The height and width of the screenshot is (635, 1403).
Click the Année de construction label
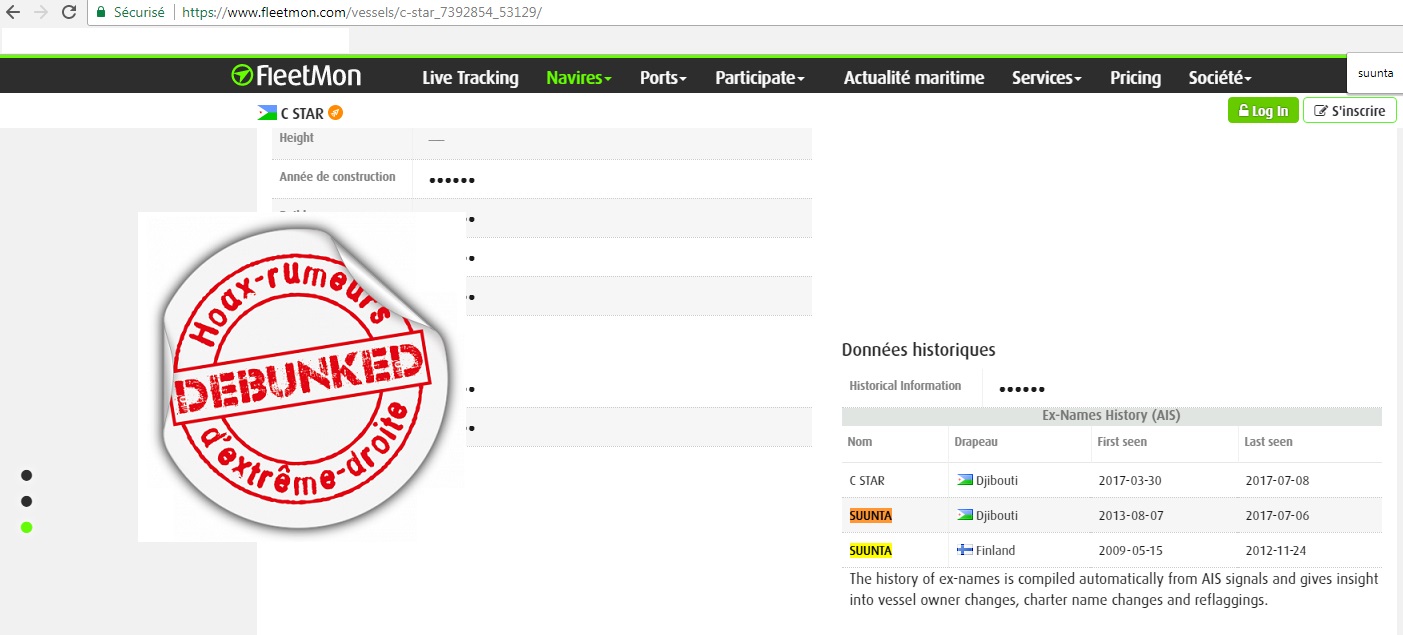tap(337, 177)
